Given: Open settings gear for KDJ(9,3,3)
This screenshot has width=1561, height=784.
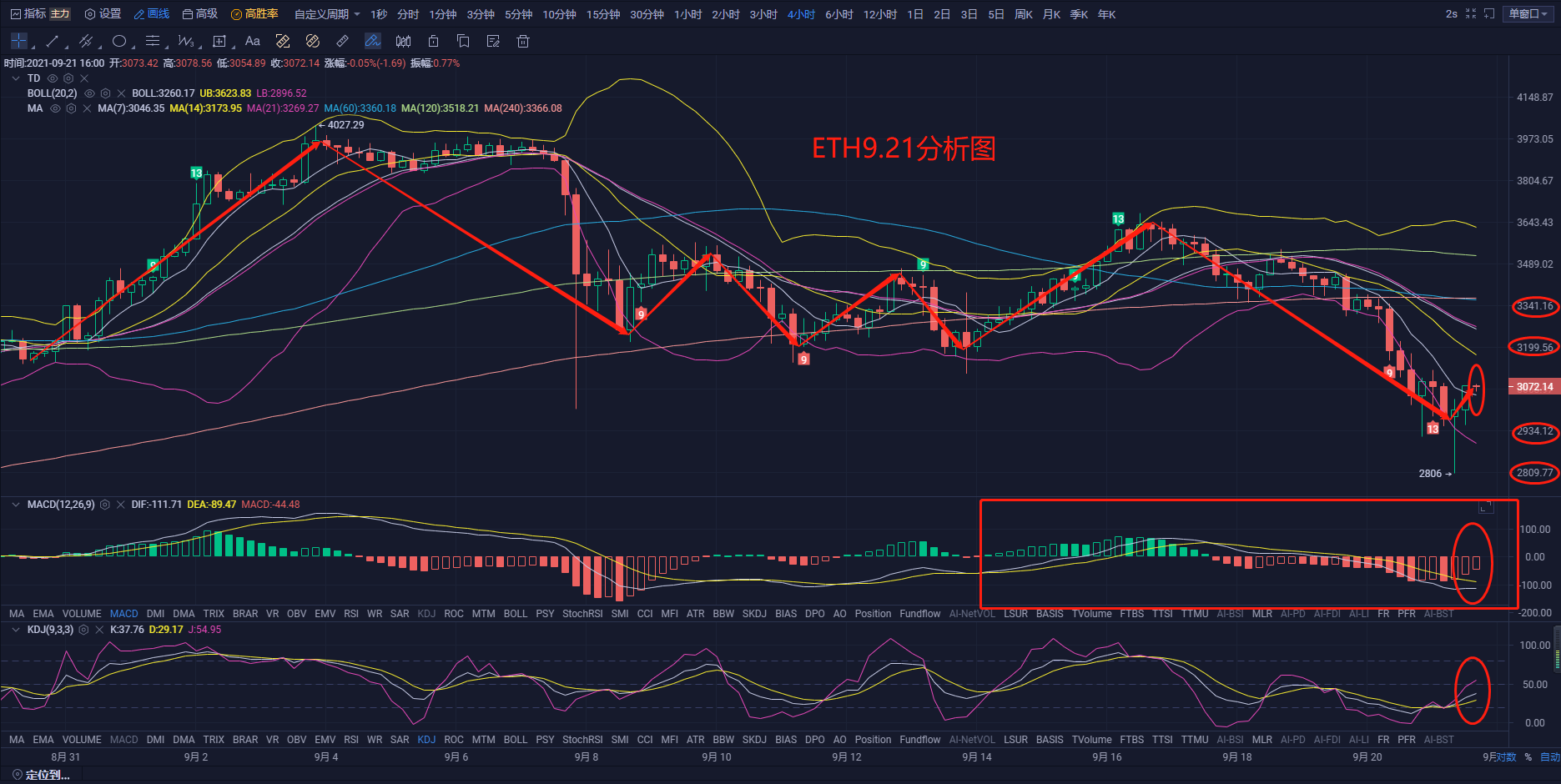Looking at the screenshot, I should coord(83,630).
